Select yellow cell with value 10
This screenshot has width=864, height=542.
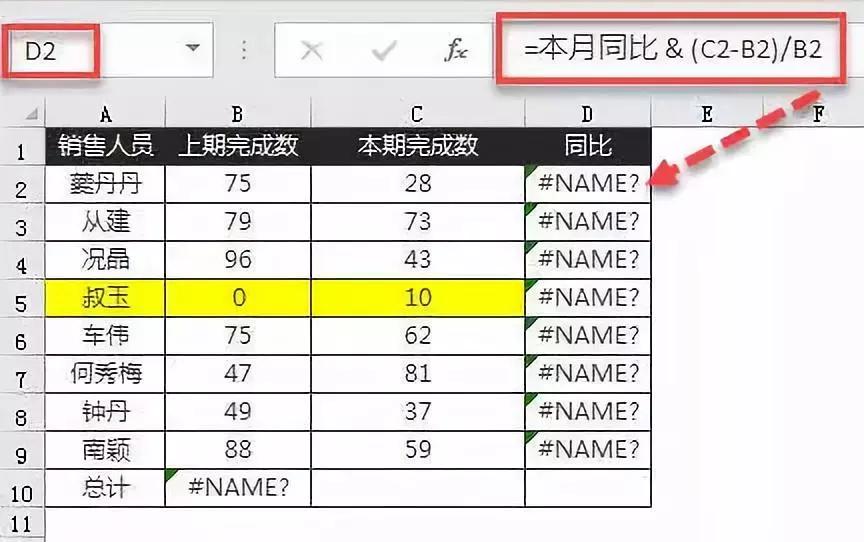click(418, 298)
